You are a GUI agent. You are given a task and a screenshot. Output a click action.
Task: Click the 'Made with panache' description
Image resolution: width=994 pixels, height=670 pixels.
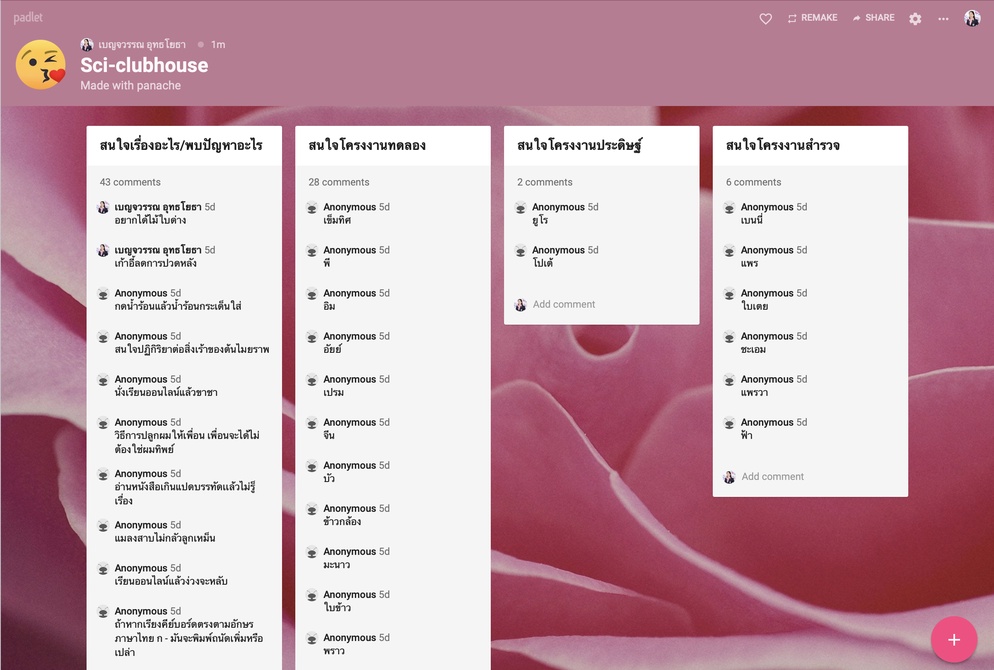click(131, 86)
